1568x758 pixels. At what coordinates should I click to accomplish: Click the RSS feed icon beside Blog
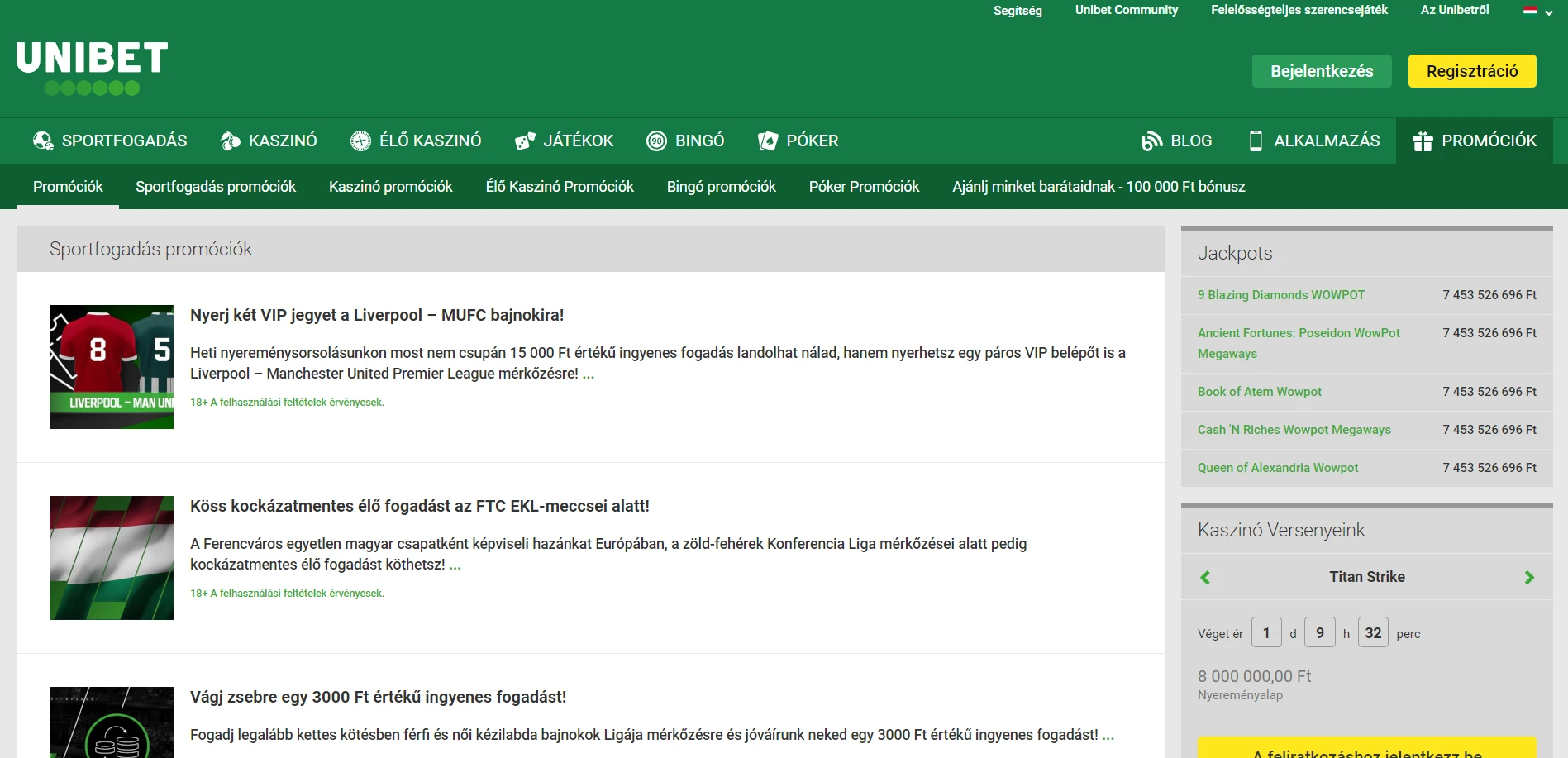tap(1152, 141)
